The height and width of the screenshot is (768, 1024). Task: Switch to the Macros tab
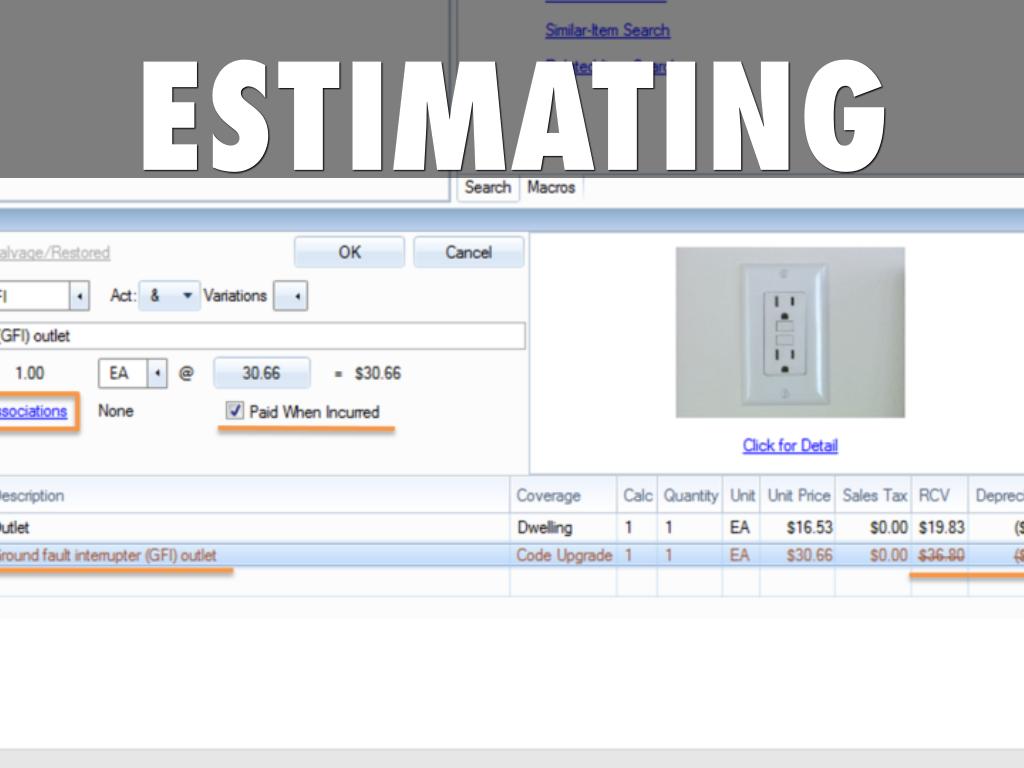click(551, 187)
